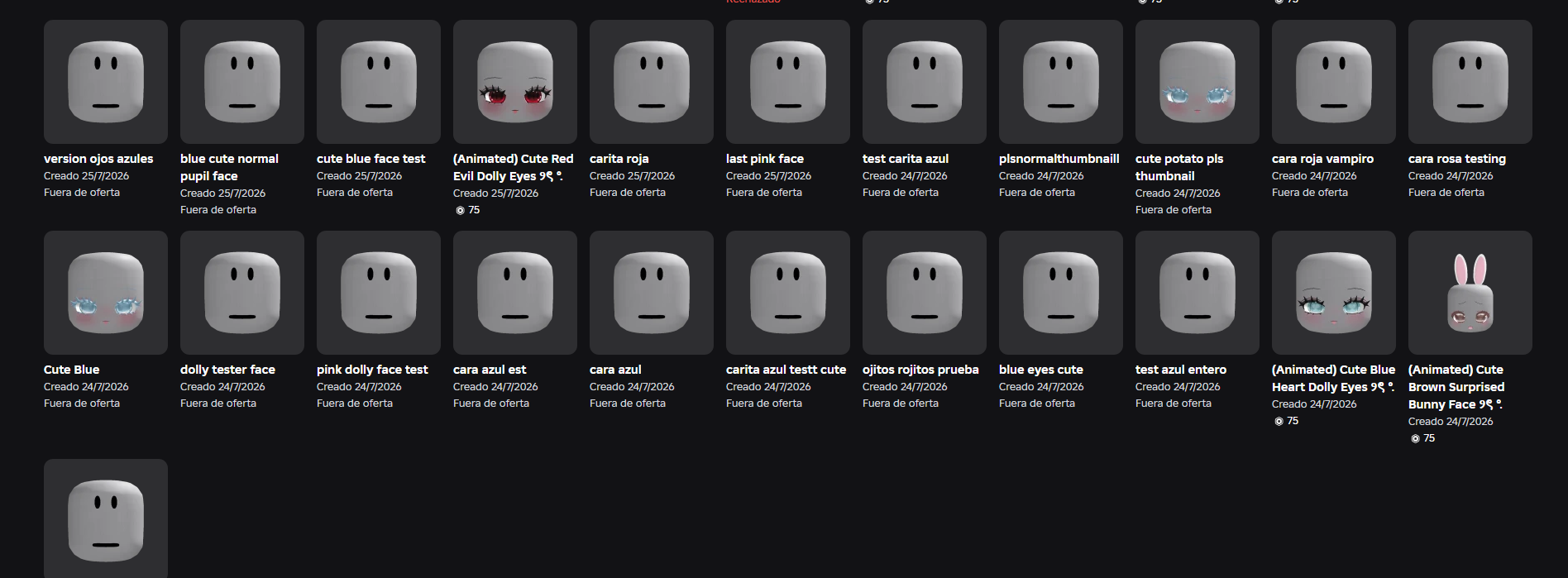Click the 'last pink face' title
This screenshot has height=578, width=1568.
pos(765,159)
